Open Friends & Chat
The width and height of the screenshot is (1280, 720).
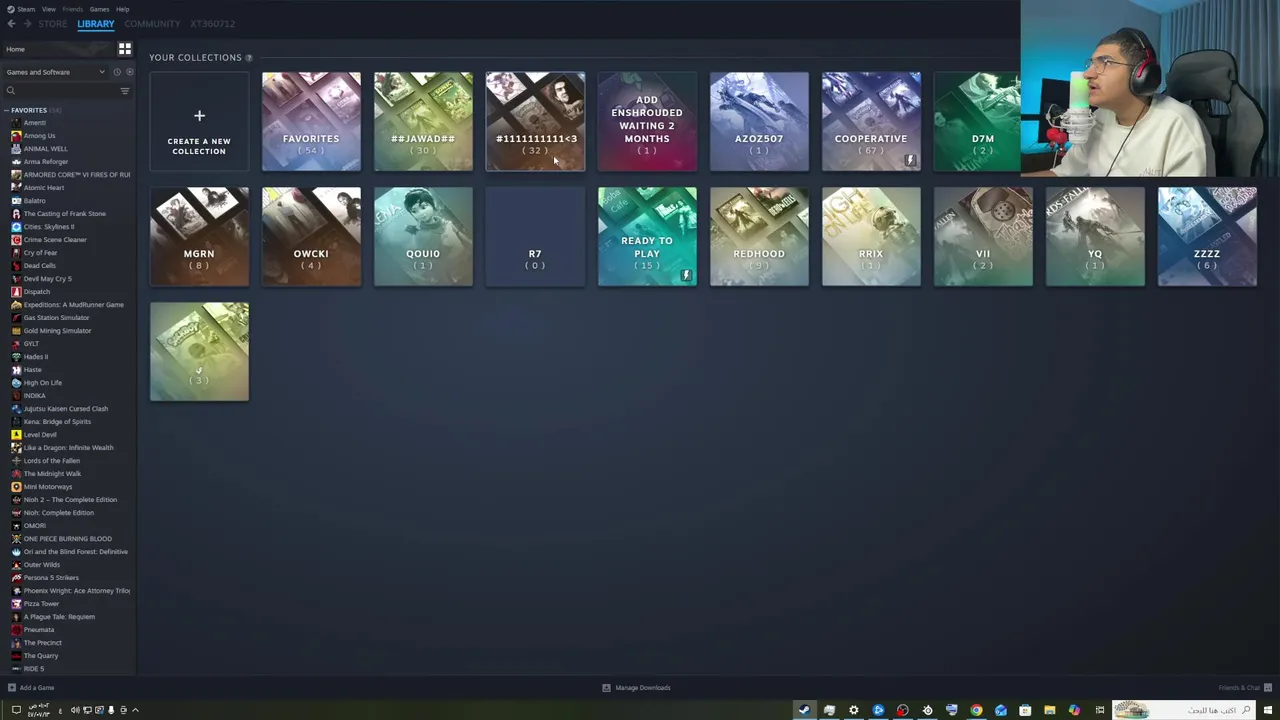1245,688
